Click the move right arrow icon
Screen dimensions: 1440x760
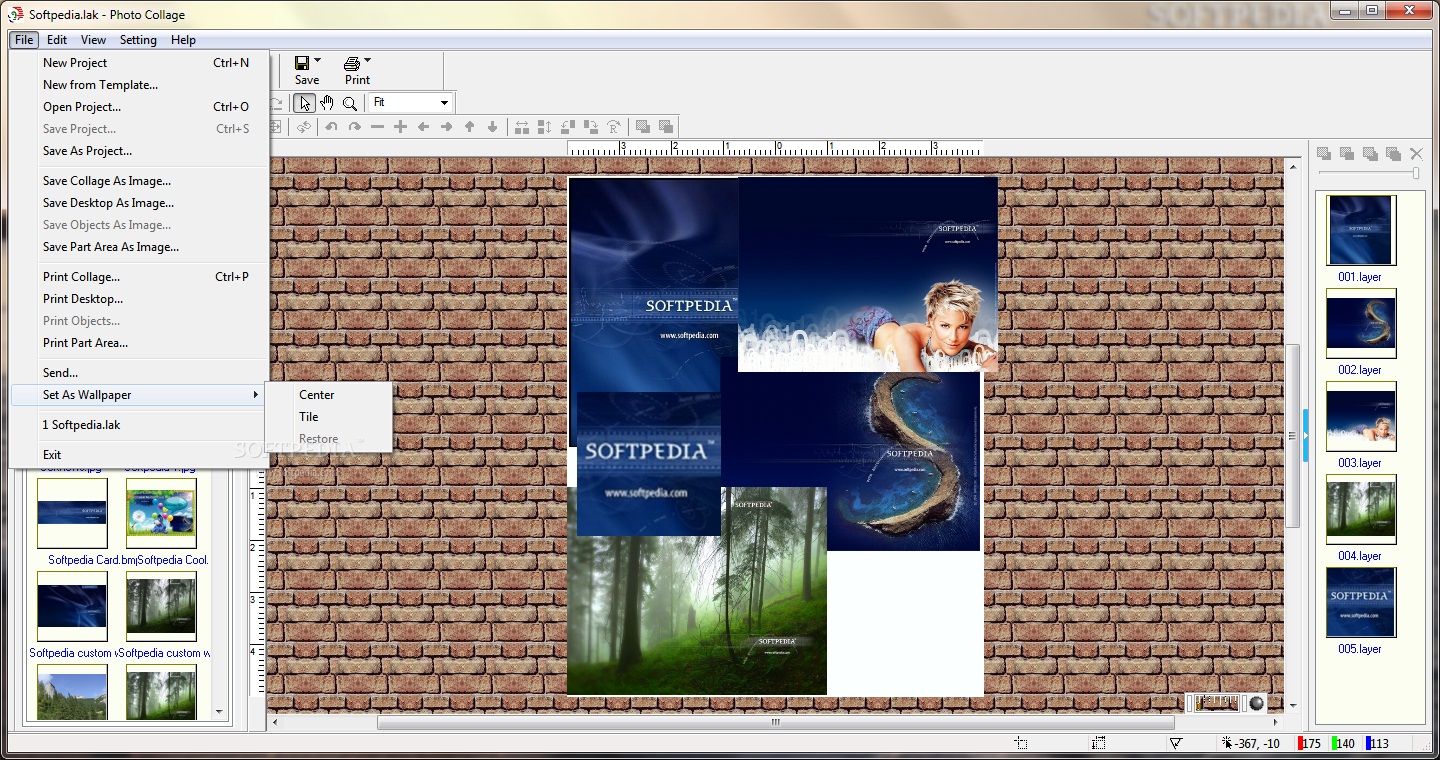click(x=446, y=127)
